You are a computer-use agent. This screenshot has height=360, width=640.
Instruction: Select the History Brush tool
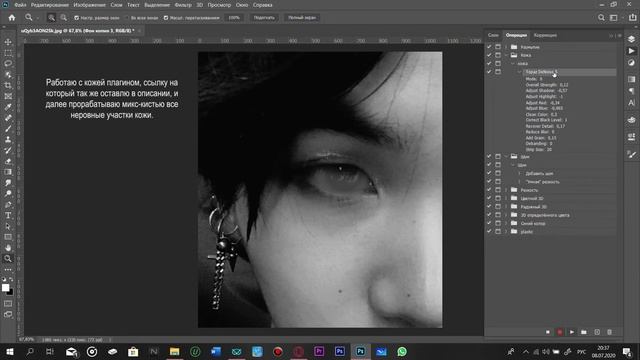click(x=8, y=150)
